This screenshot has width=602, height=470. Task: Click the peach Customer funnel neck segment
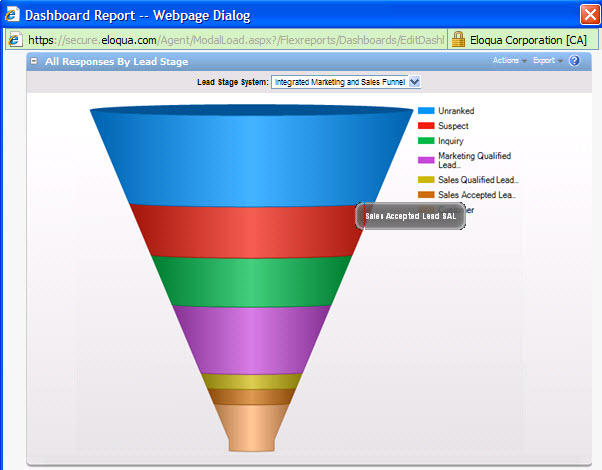[251, 427]
